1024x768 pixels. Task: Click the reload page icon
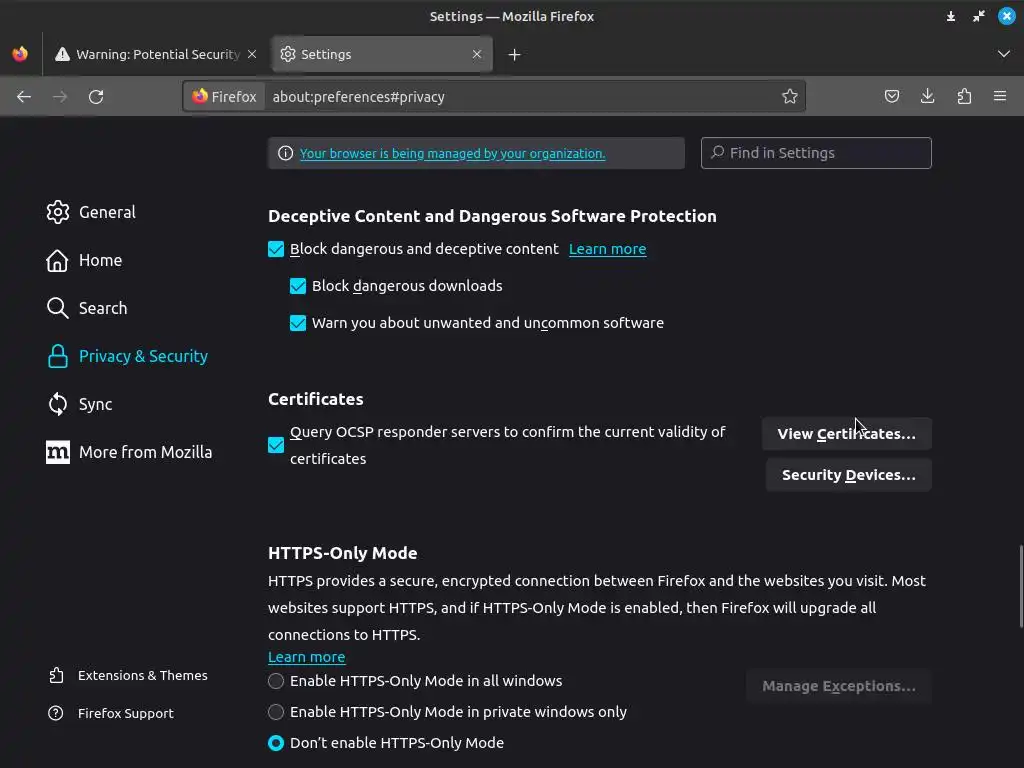click(x=96, y=97)
